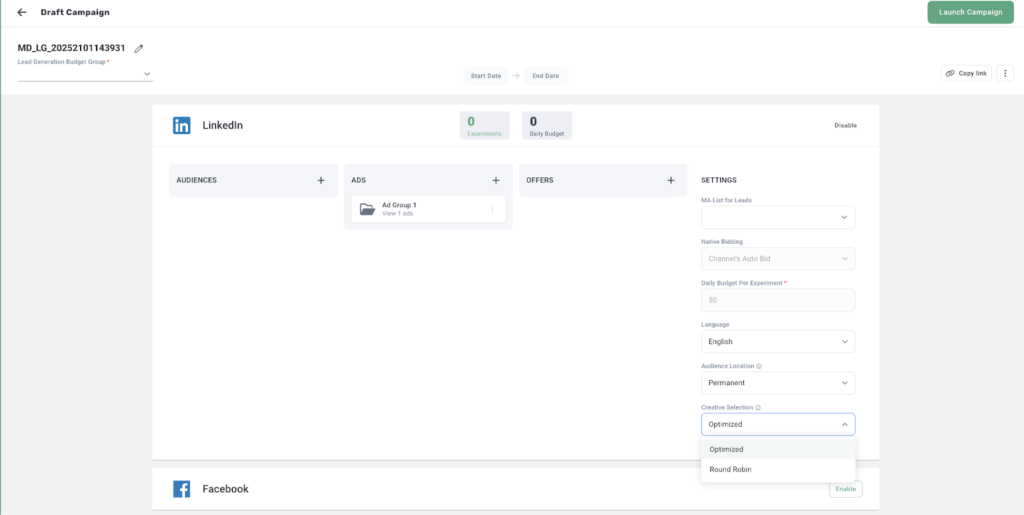Select the Start Date field
This screenshot has height=515, width=1024.
click(x=486, y=76)
